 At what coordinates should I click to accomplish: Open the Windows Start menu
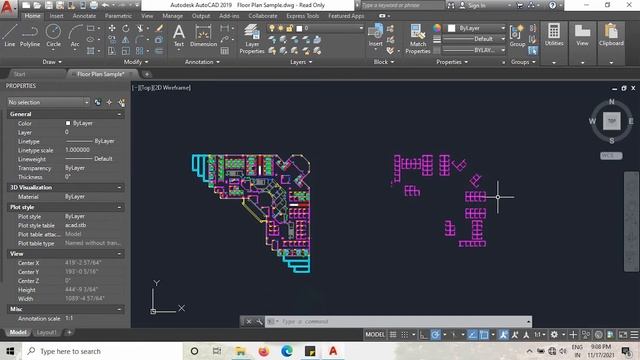tap(10, 351)
